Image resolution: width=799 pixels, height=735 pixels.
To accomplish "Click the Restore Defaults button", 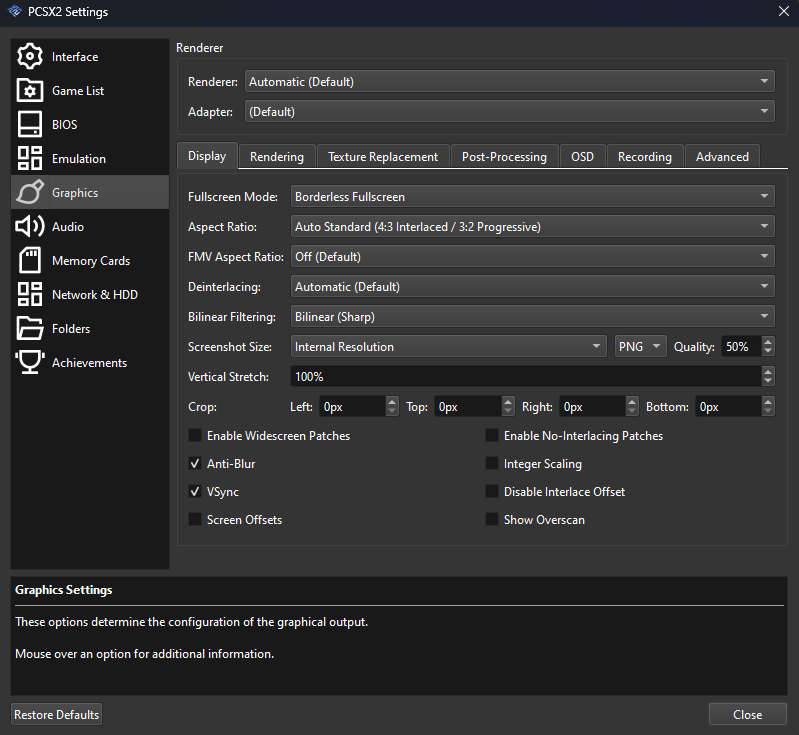I will (x=57, y=715).
